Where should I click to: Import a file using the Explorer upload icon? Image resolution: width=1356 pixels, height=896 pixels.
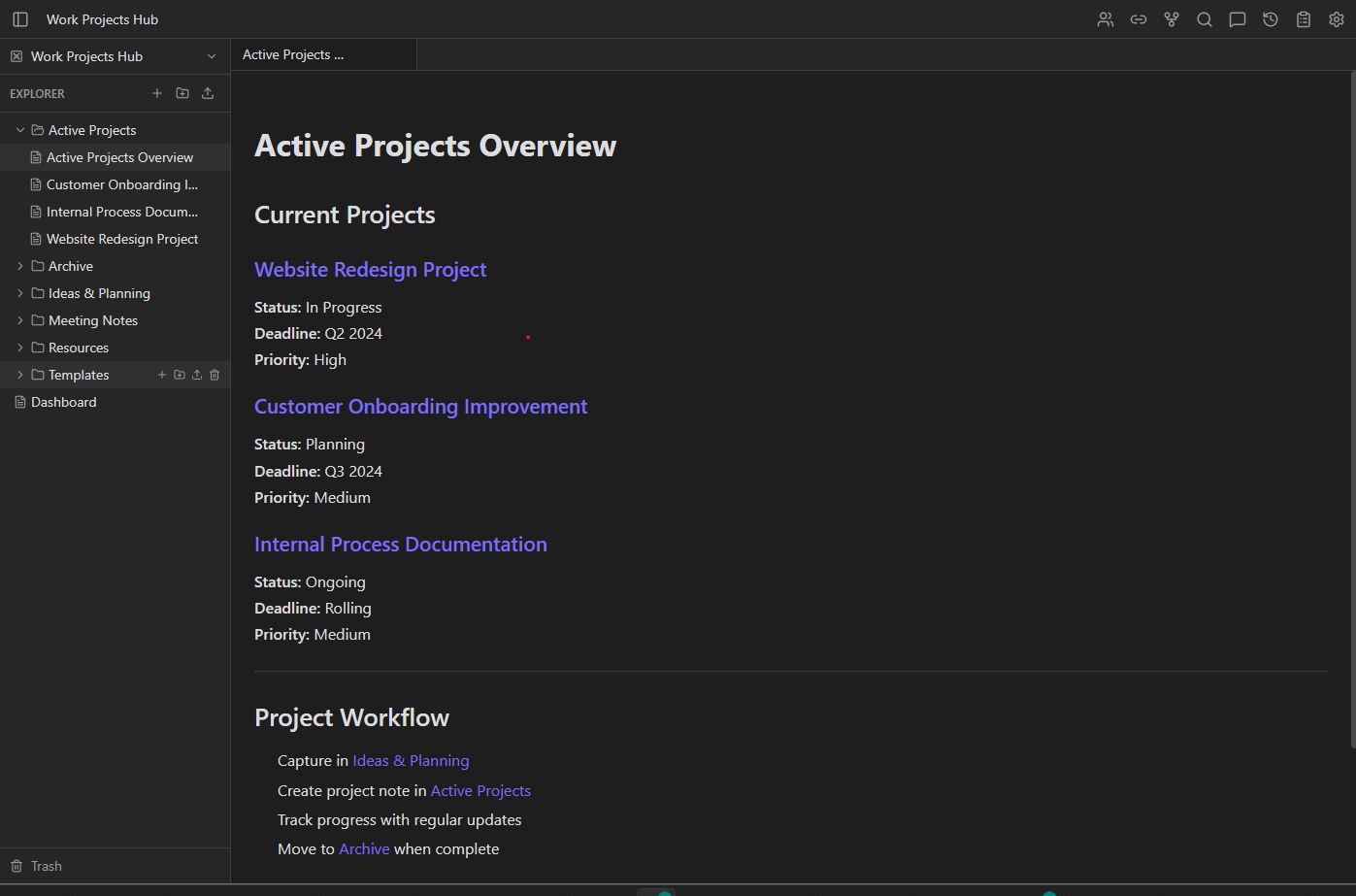coord(208,92)
